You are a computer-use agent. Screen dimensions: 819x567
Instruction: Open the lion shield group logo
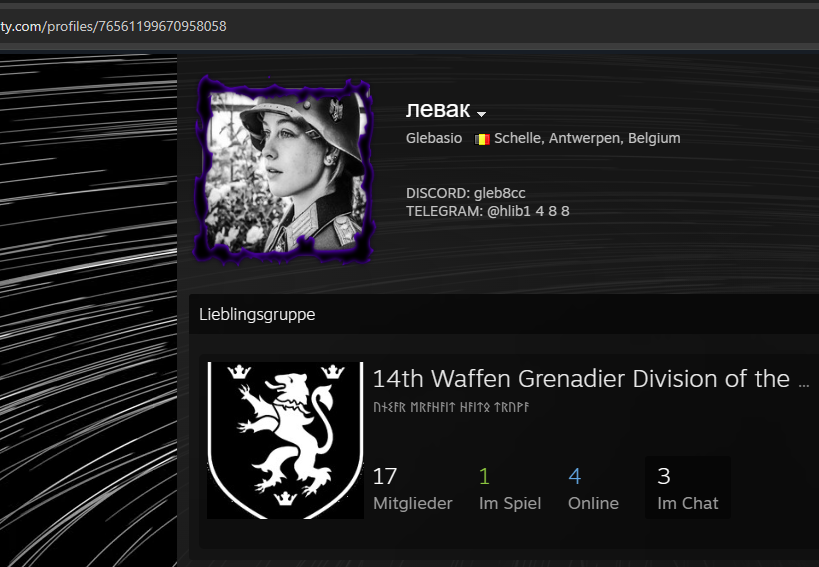click(x=285, y=440)
